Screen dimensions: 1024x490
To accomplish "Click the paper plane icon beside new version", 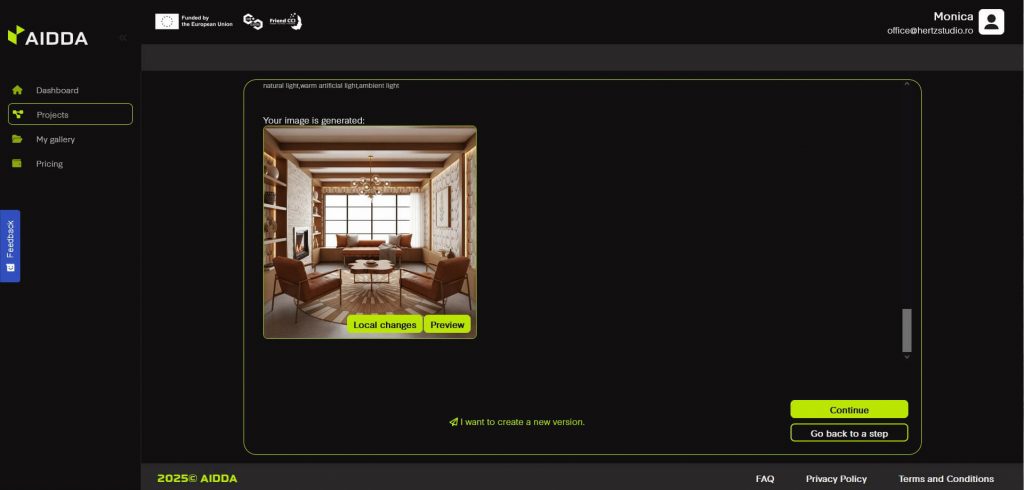I will 453,422.
